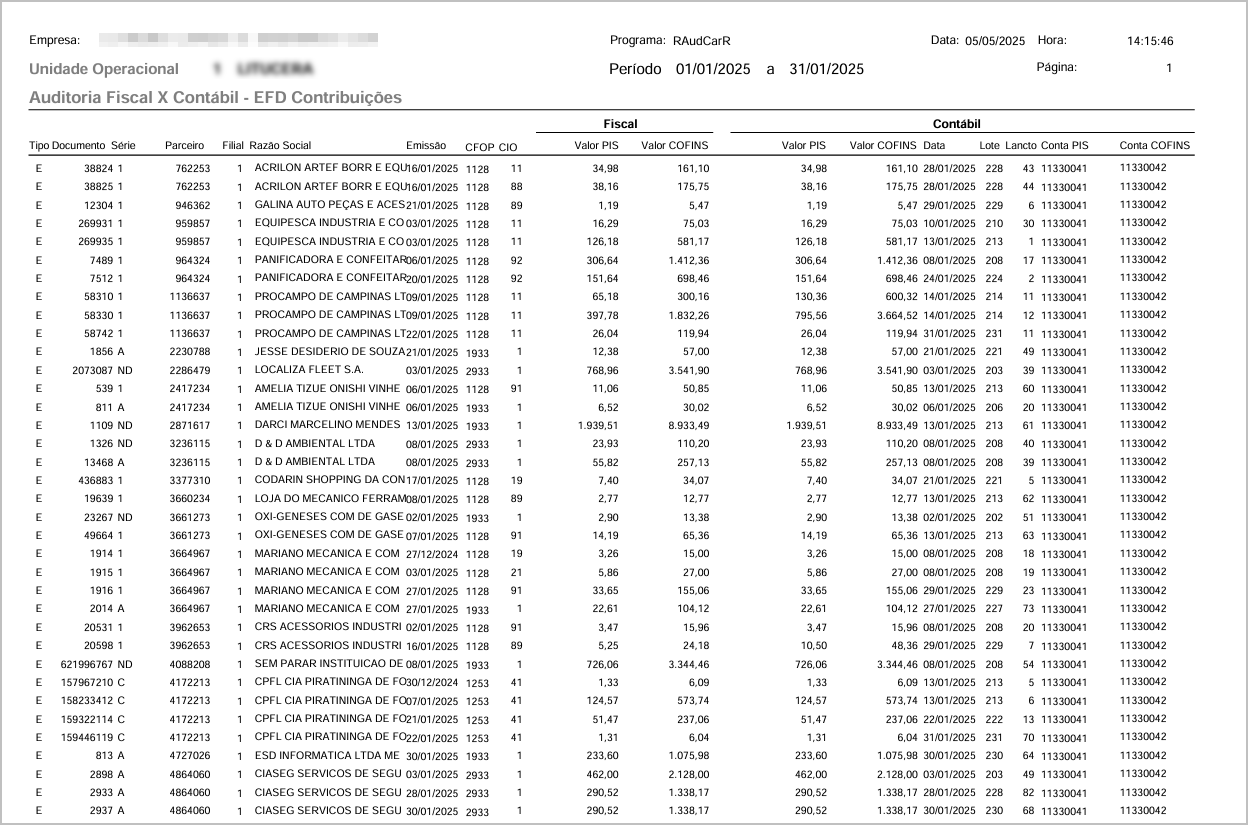Viewport: 1248px width, 825px height.
Task: Click document number "2937"
Action: pos(103,811)
